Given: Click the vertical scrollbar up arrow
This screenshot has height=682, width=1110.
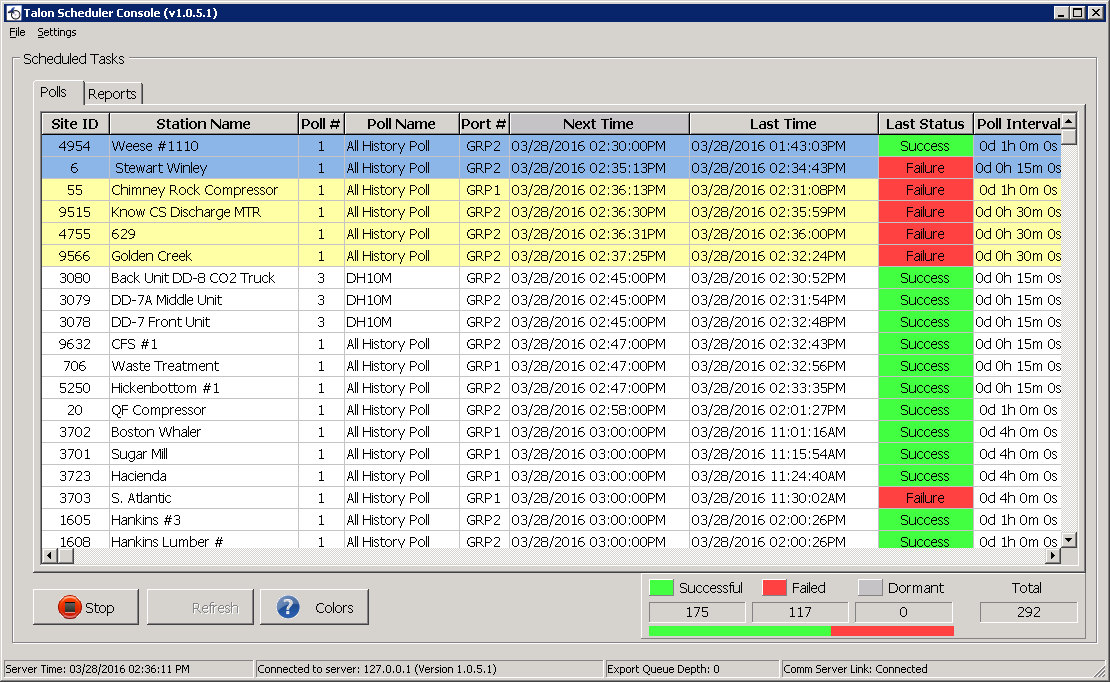Looking at the screenshot, I should point(1069,121).
